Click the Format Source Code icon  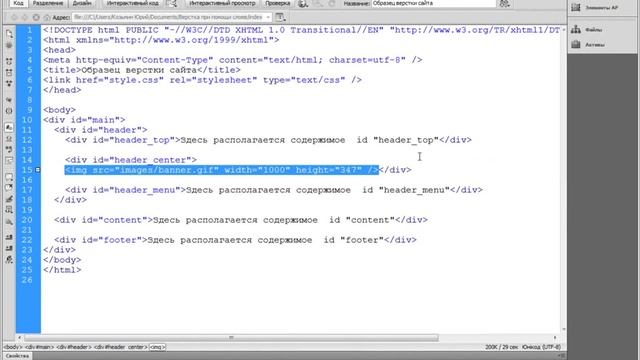point(9,259)
